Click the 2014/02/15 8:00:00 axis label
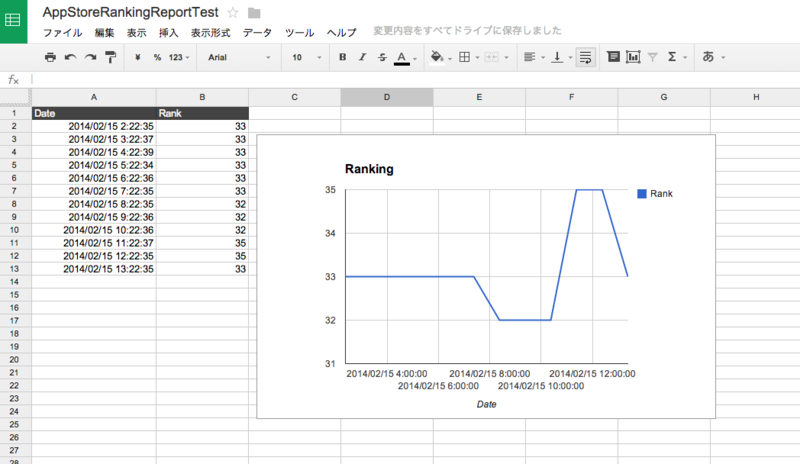The image size is (800, 464). (489, 374)
